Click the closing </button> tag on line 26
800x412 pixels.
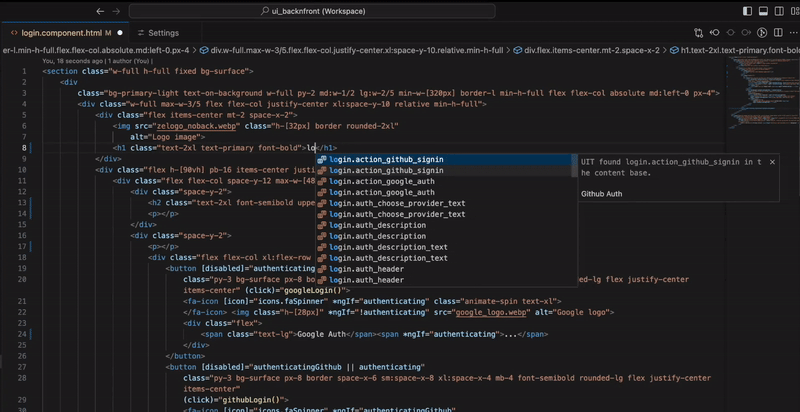(186, 356)
